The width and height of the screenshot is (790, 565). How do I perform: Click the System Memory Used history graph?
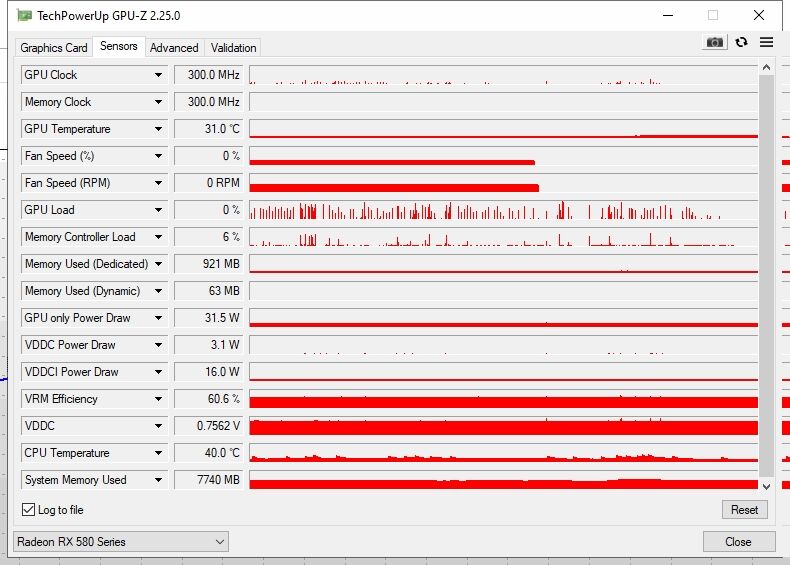pyautogui.click(x=504, y=480)
